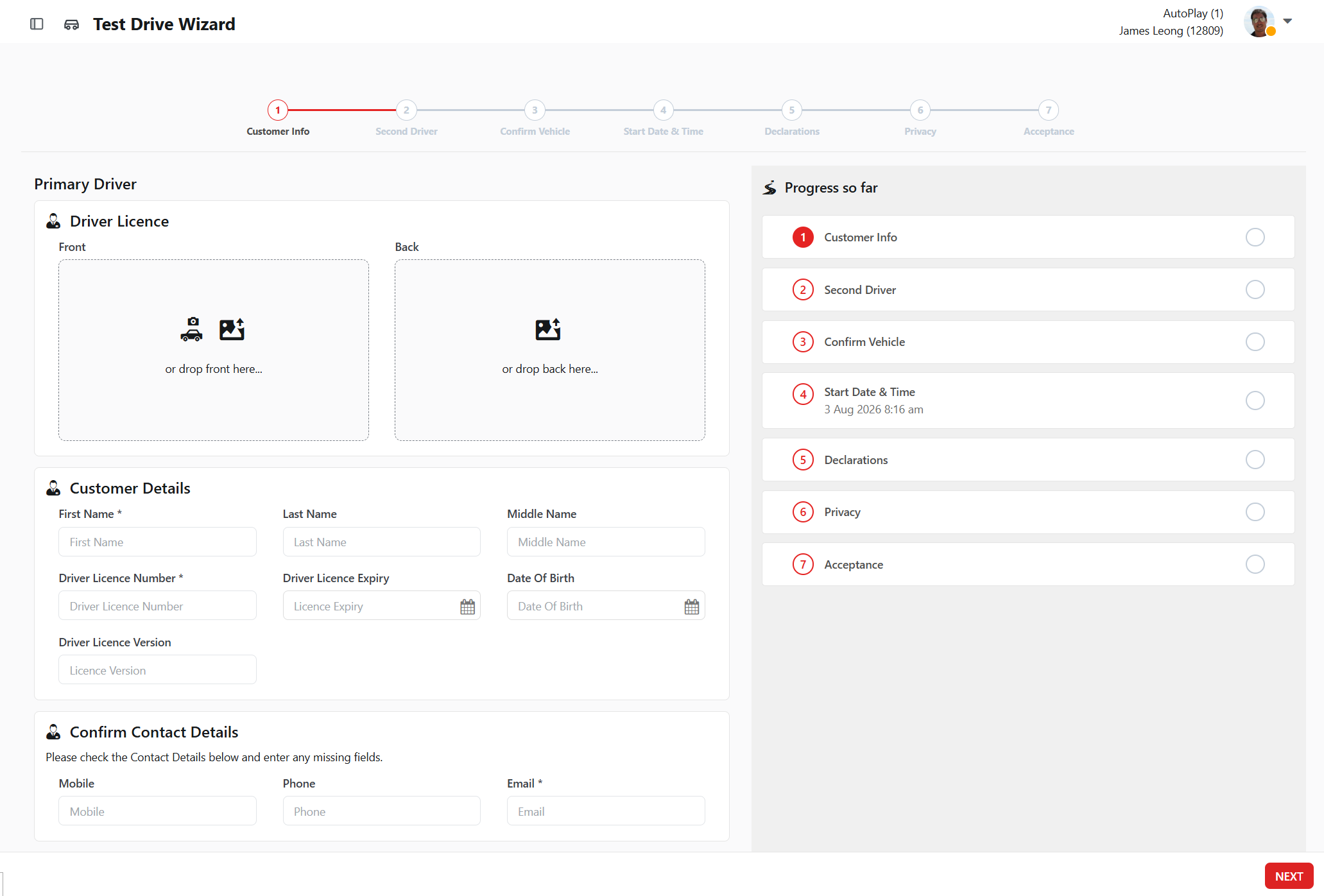This screenshot has width=1324, height=896.
Task: Toggle the Confirm Vehicle progress circle
Action: click(1255, 342)
